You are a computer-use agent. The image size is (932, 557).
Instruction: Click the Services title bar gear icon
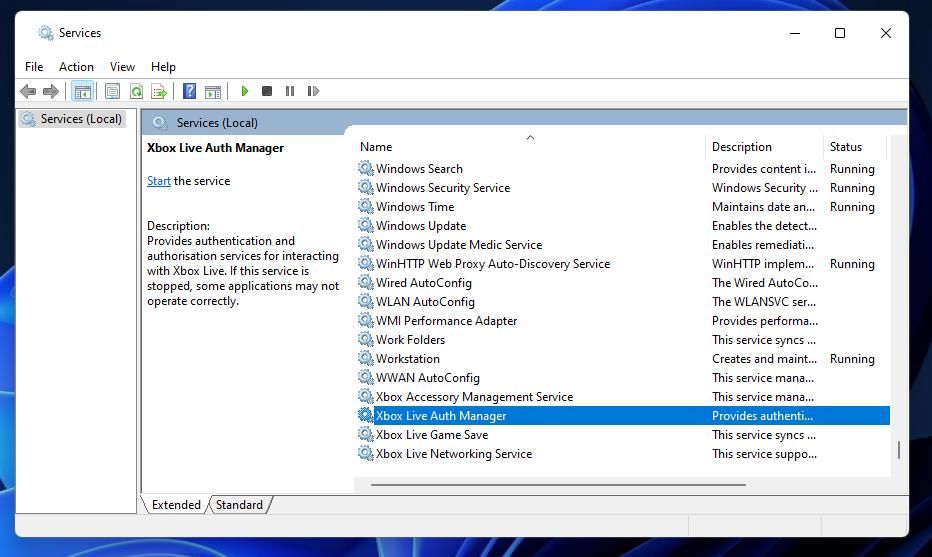point(45,33)
